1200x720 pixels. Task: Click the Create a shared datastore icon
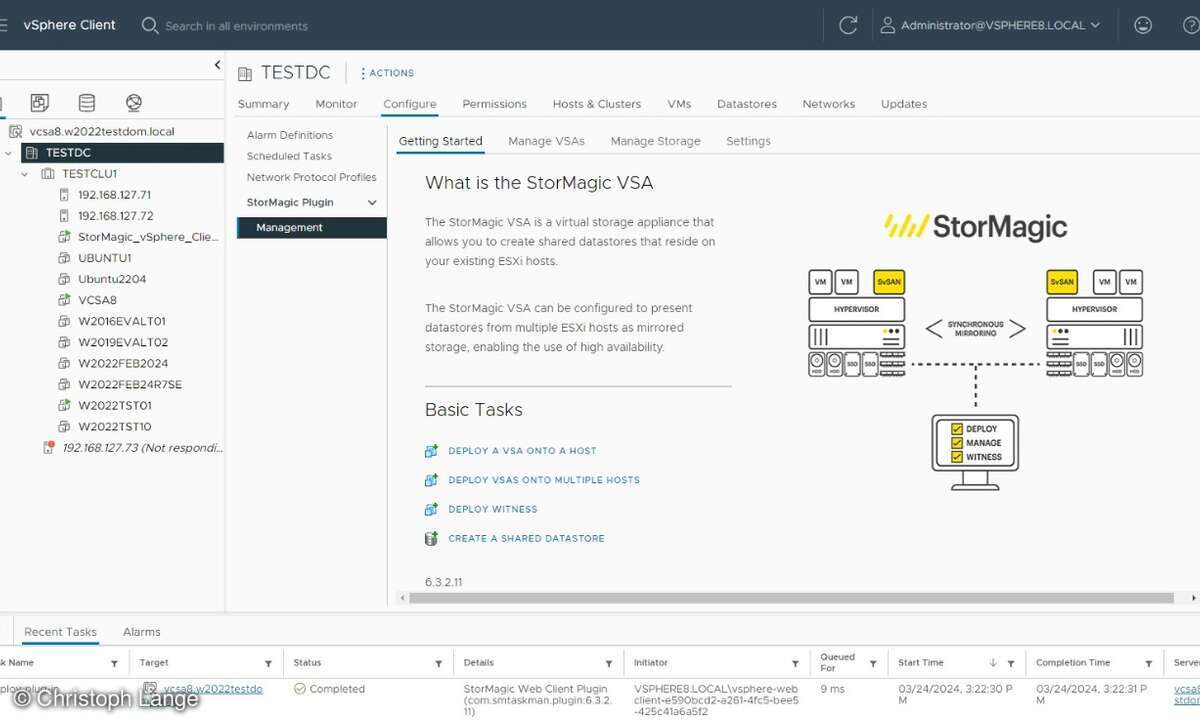(x=431, y=538)
